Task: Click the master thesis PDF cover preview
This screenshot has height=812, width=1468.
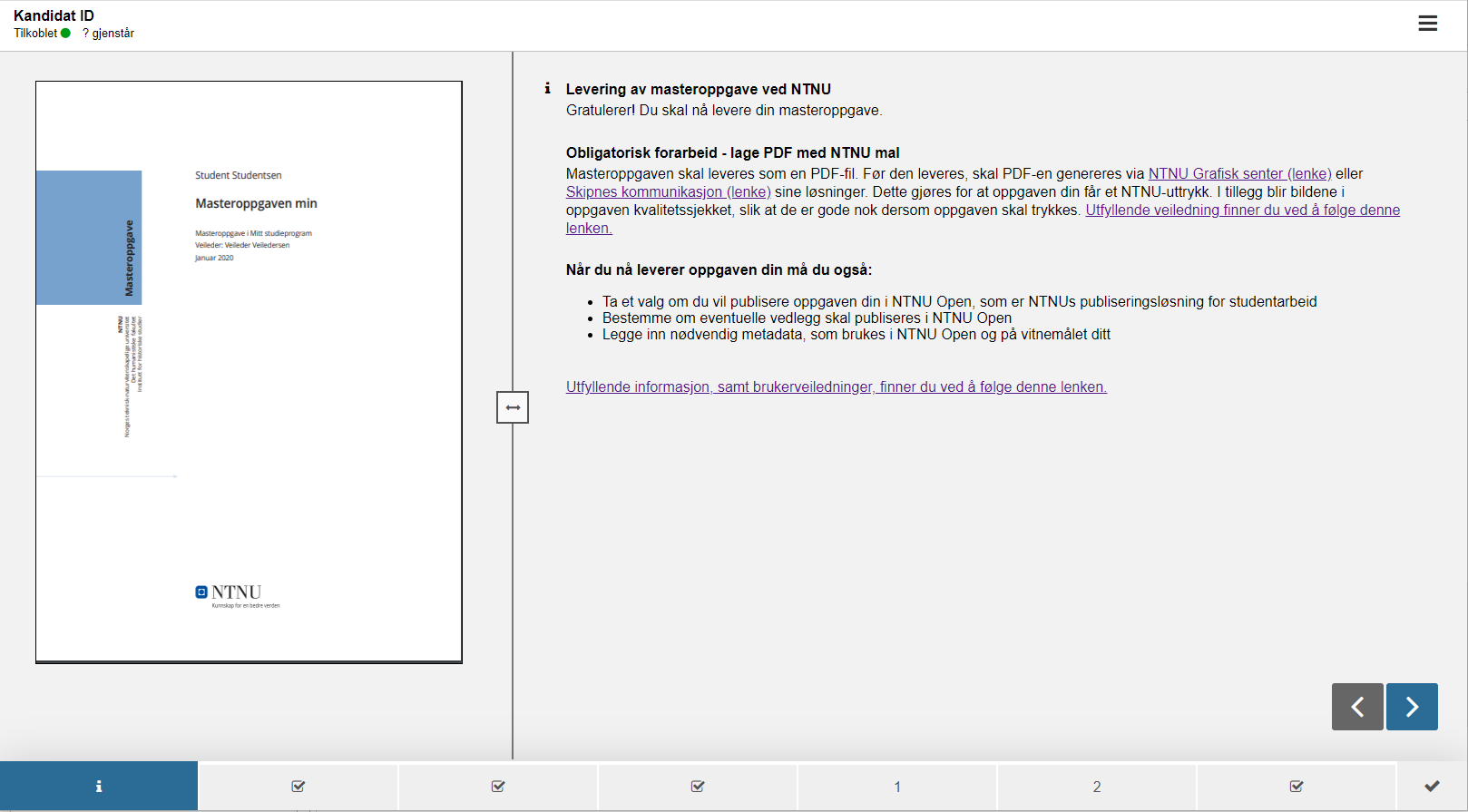Action: 249,372
